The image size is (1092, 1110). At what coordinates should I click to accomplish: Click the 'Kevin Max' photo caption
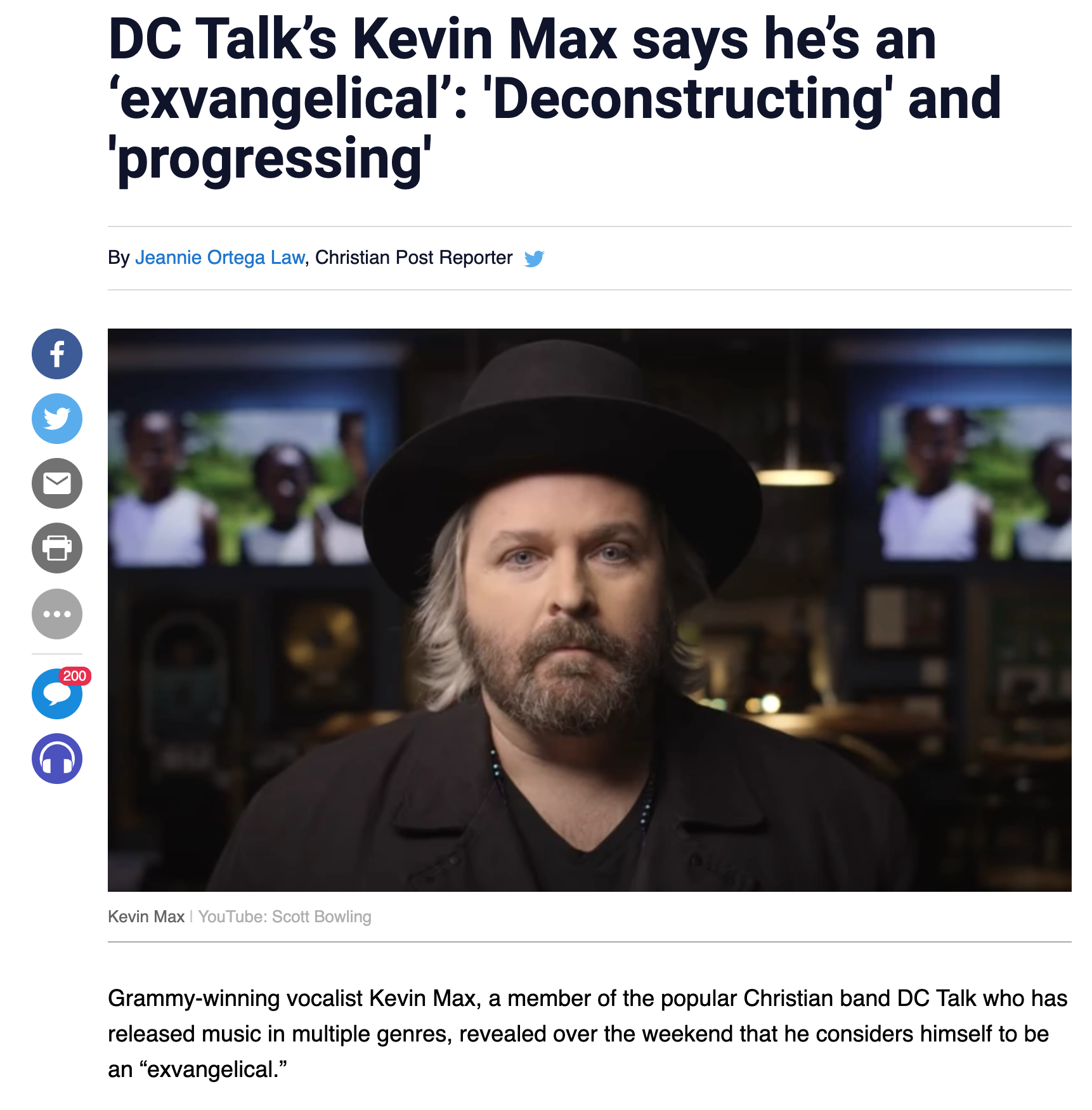click(x=146, y=917)
